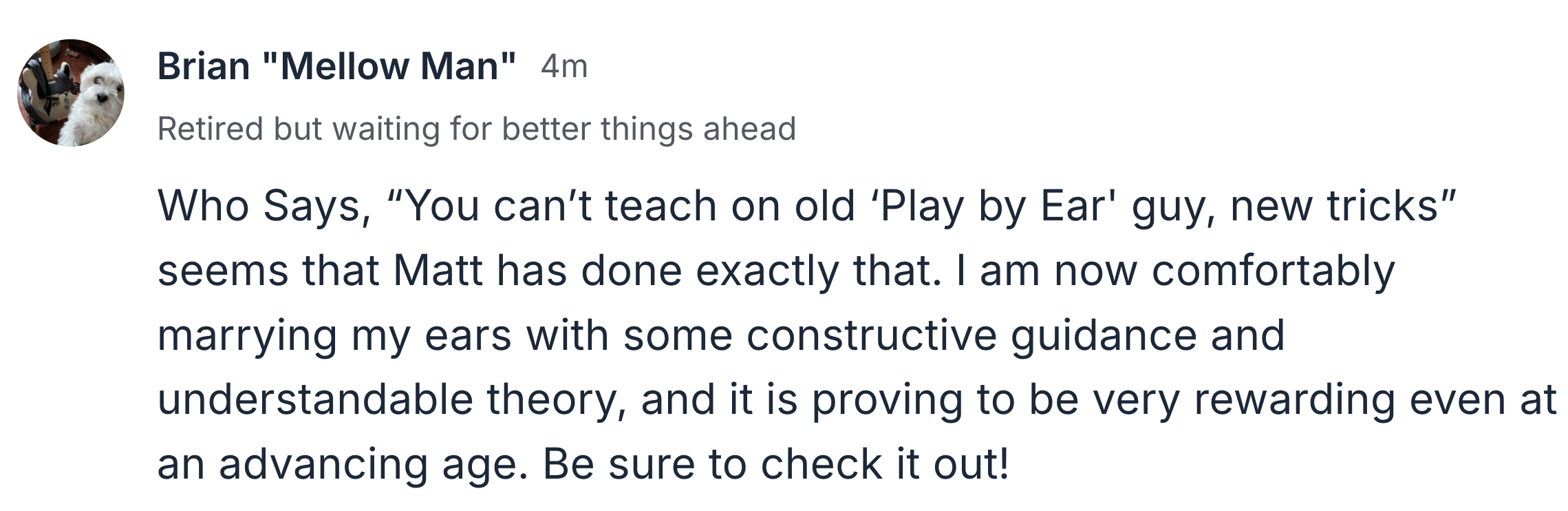Click the white dog in avatar photo
1568x511 pixels.
(x=93, y=103)
